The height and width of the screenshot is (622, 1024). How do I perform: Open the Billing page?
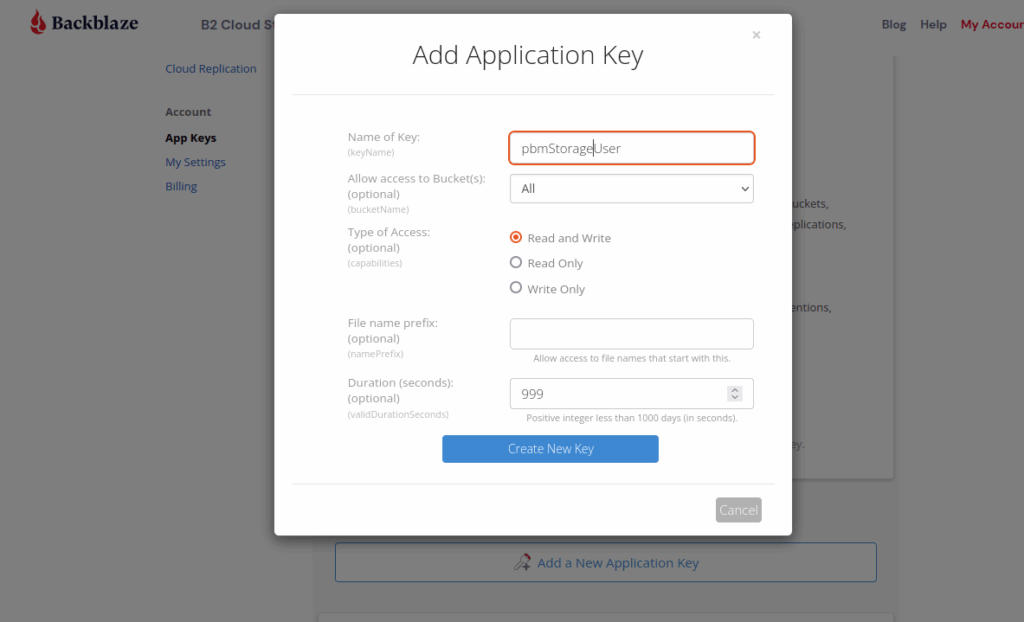tap(181, 185)
